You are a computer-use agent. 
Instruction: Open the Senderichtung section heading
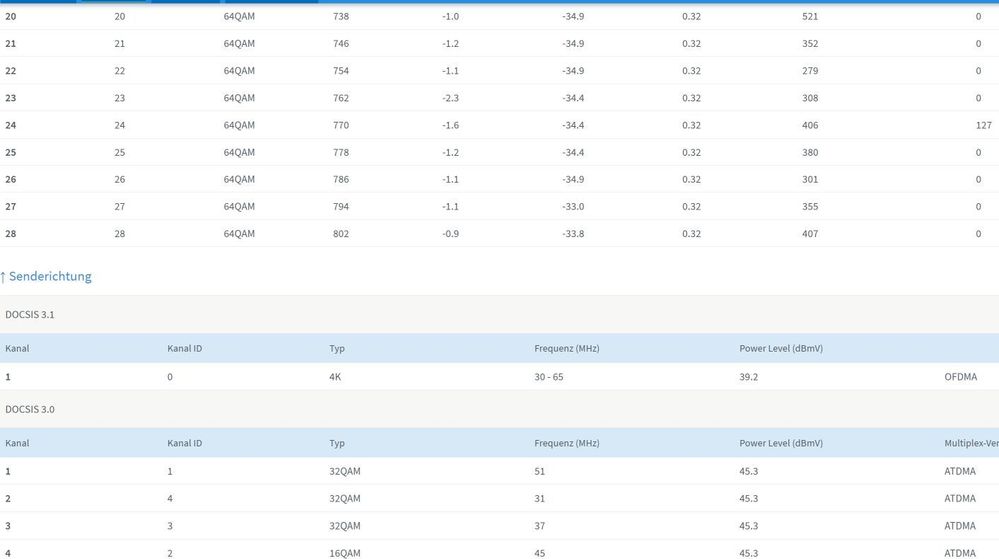(x=50, y=276)
